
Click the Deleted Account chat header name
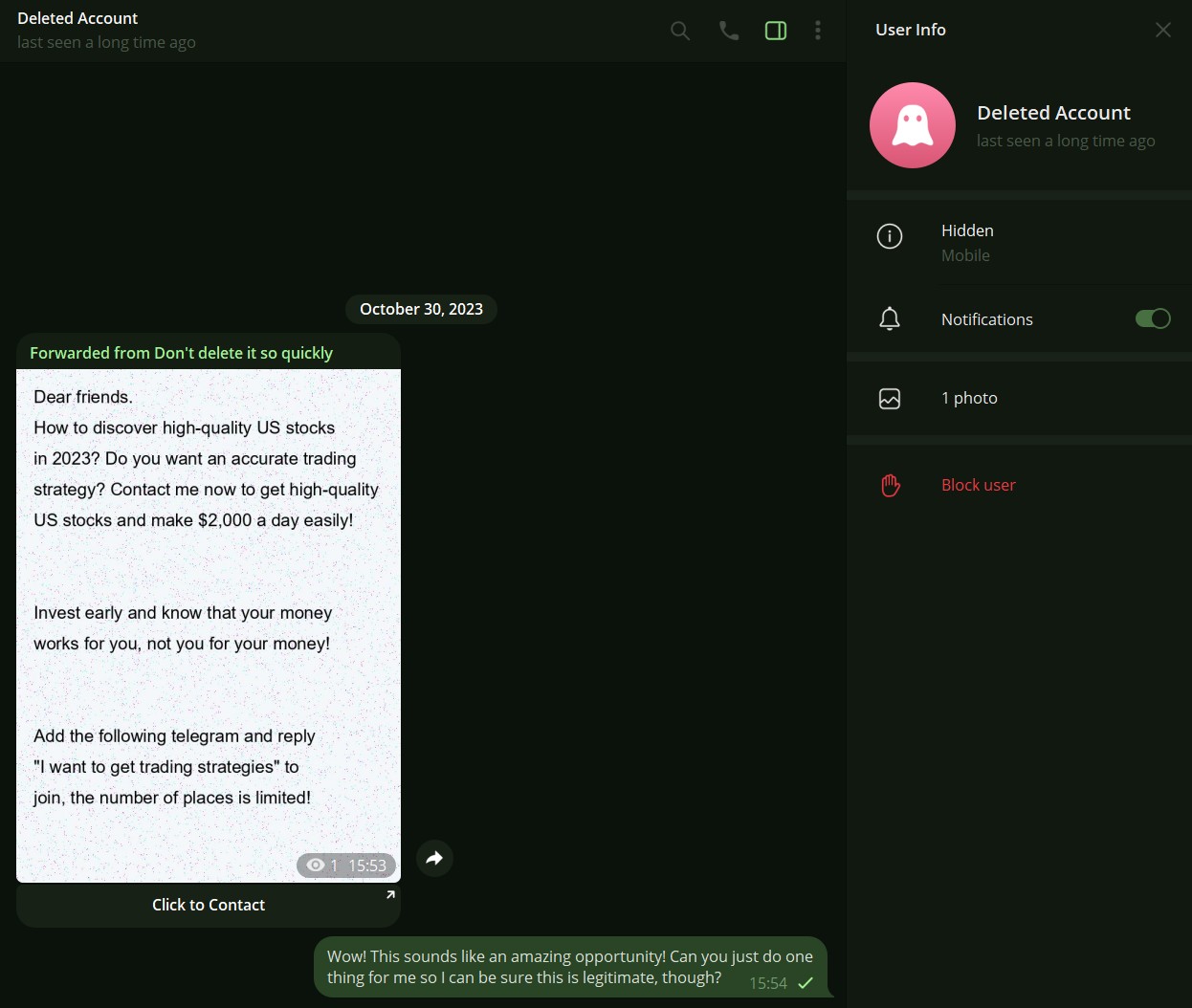click(77, 18)
